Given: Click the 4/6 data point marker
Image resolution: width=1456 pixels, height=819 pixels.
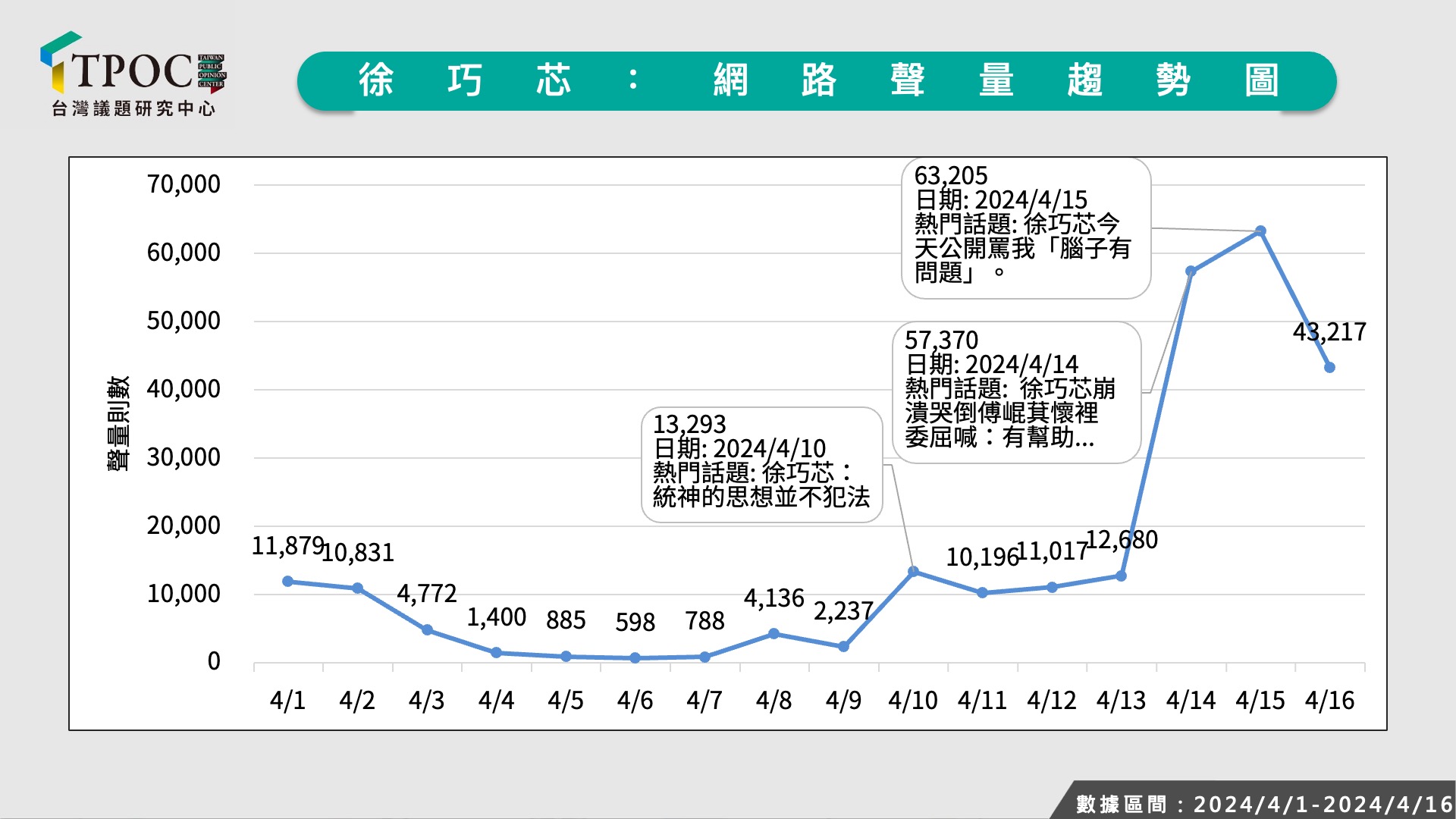Looking at the screenshot, I should point(635,658).
